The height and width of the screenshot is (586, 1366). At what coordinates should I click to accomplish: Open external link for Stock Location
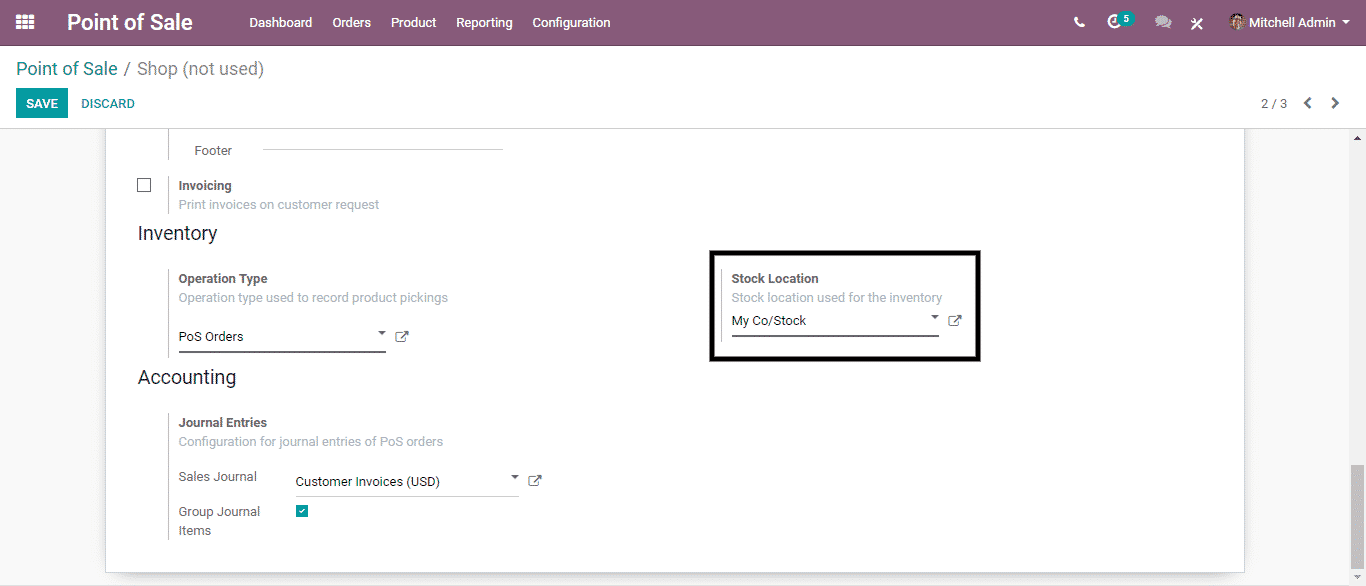point(955,321)
